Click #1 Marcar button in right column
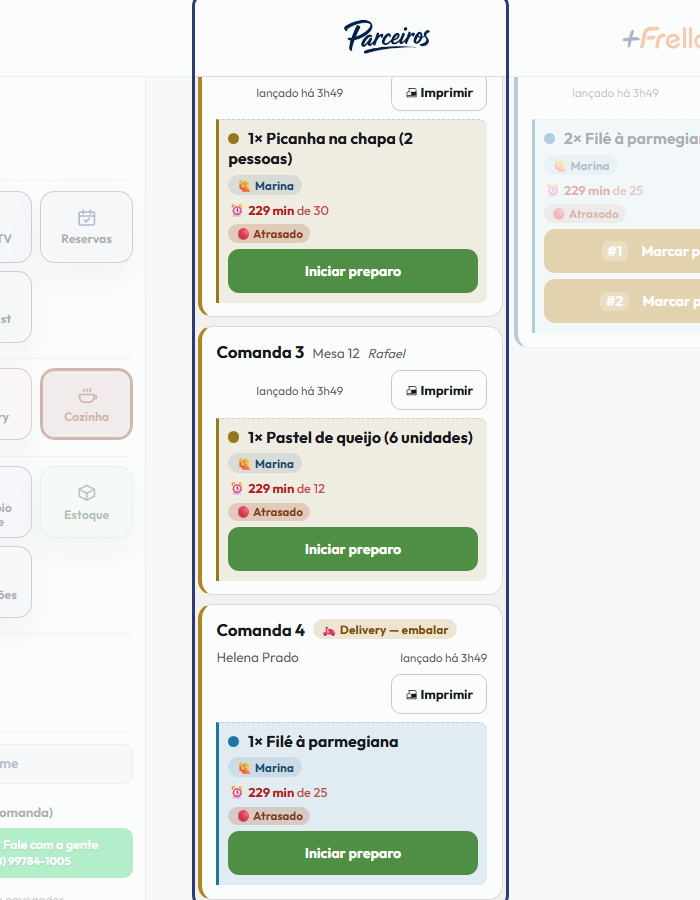The height and width of the screenshot is (900, 700). (x=622, y=251)
